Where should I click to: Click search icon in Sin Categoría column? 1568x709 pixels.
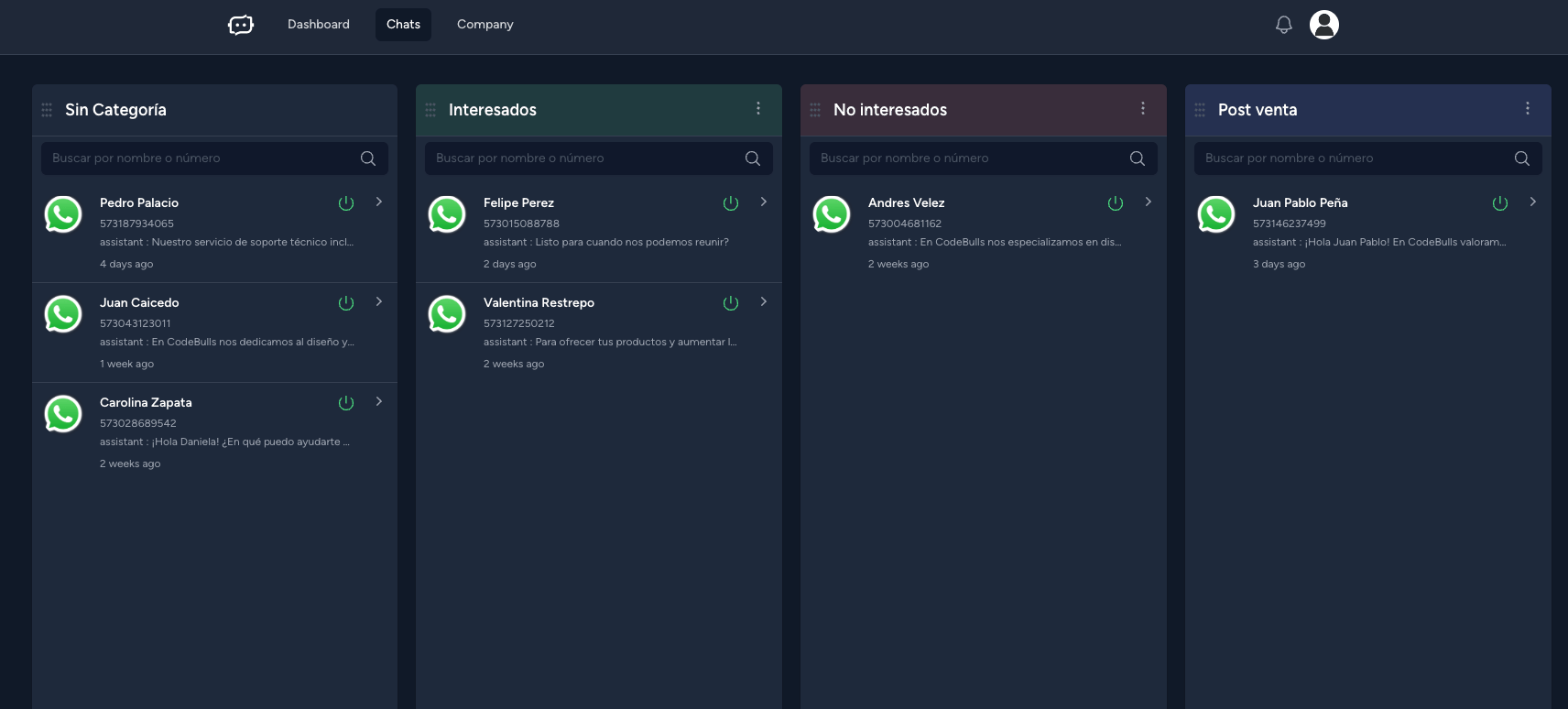(368, 158)
